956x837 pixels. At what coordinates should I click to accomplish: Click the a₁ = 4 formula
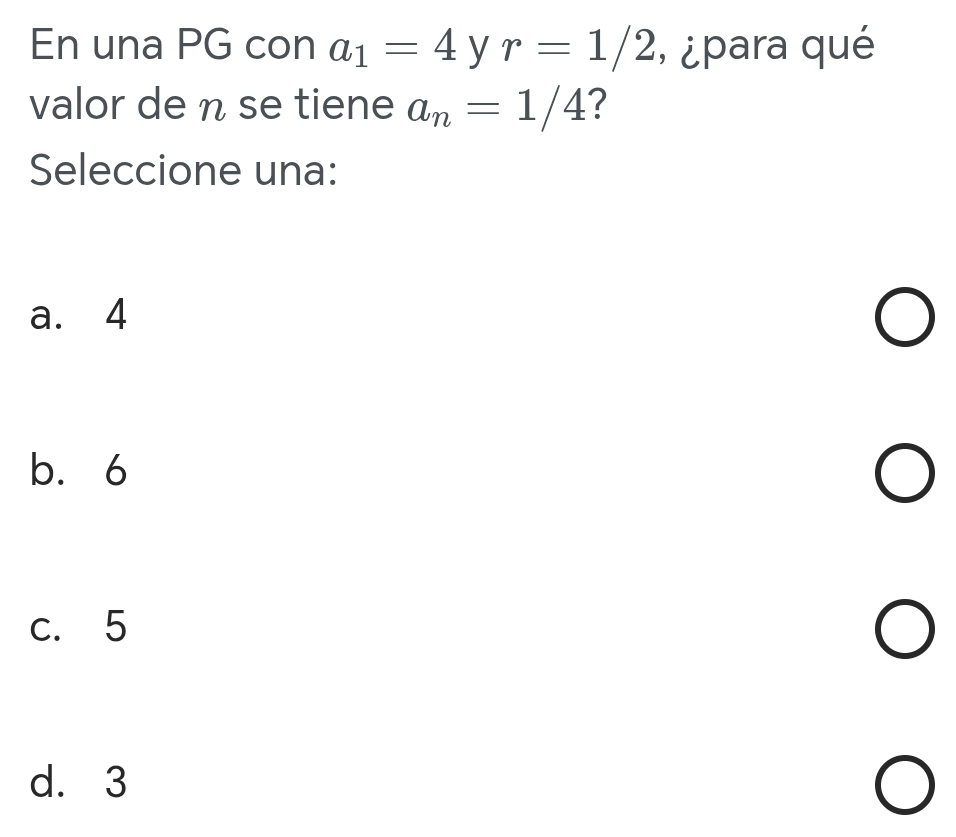[395, 46]
